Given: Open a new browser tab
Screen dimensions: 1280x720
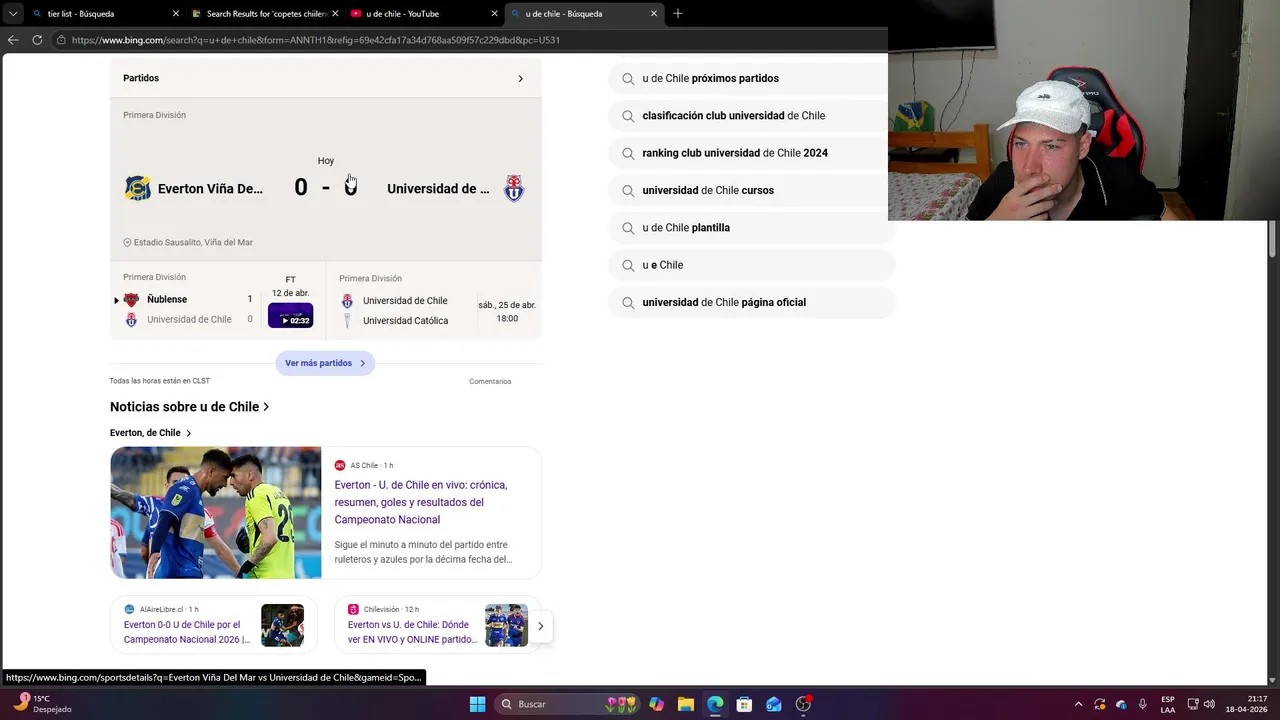Looking at the screenshot, I should [x=678, y=14].
